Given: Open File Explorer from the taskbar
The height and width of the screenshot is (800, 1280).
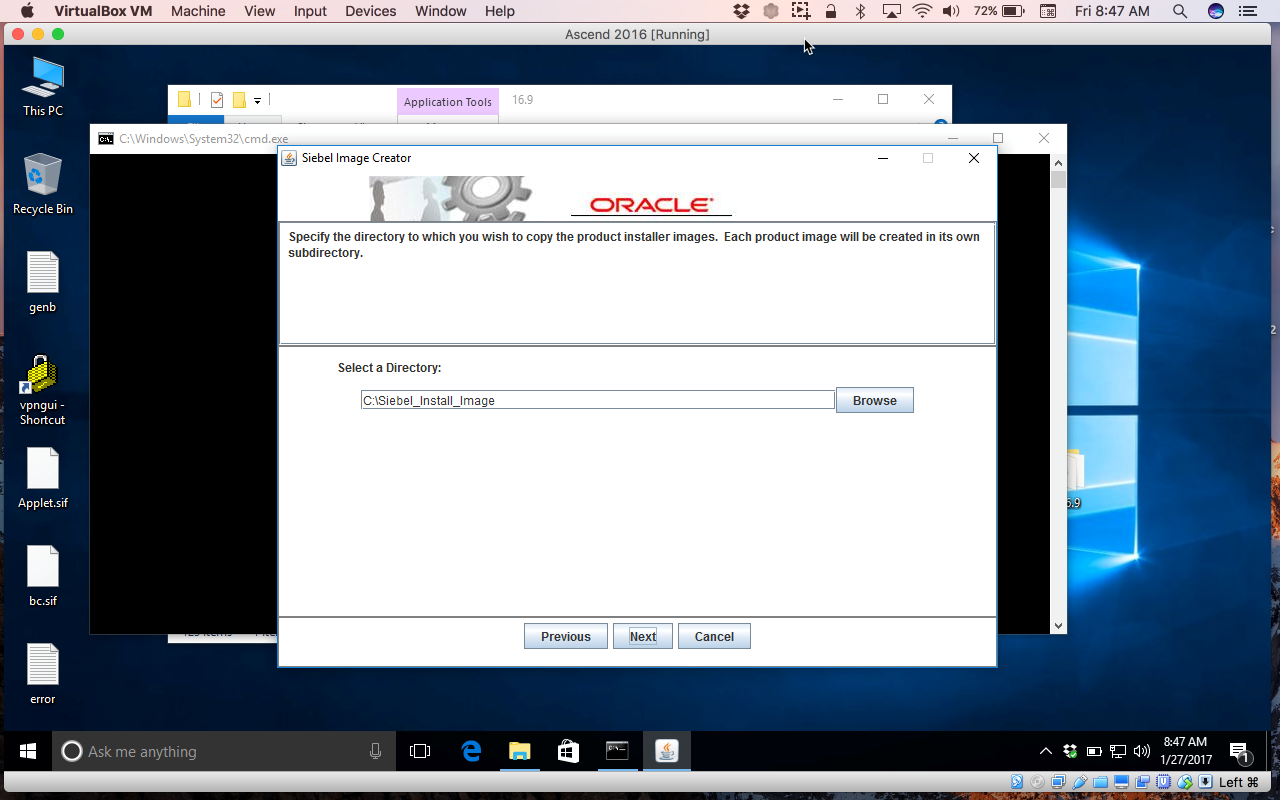Looking at the screenshot, I should 519,751.
